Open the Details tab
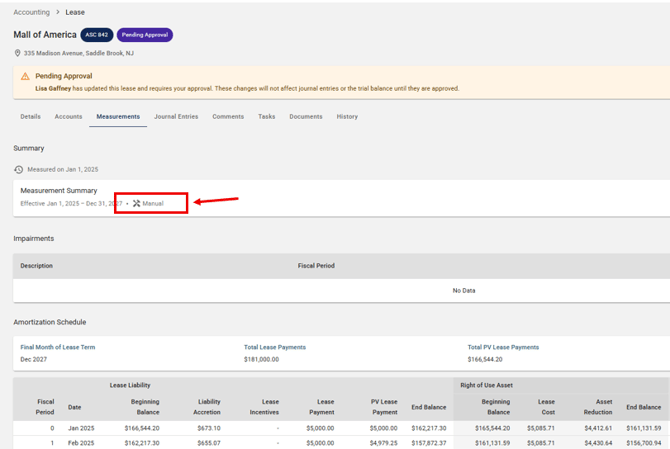This screenshot has width=670, height=449. point(30,117)
